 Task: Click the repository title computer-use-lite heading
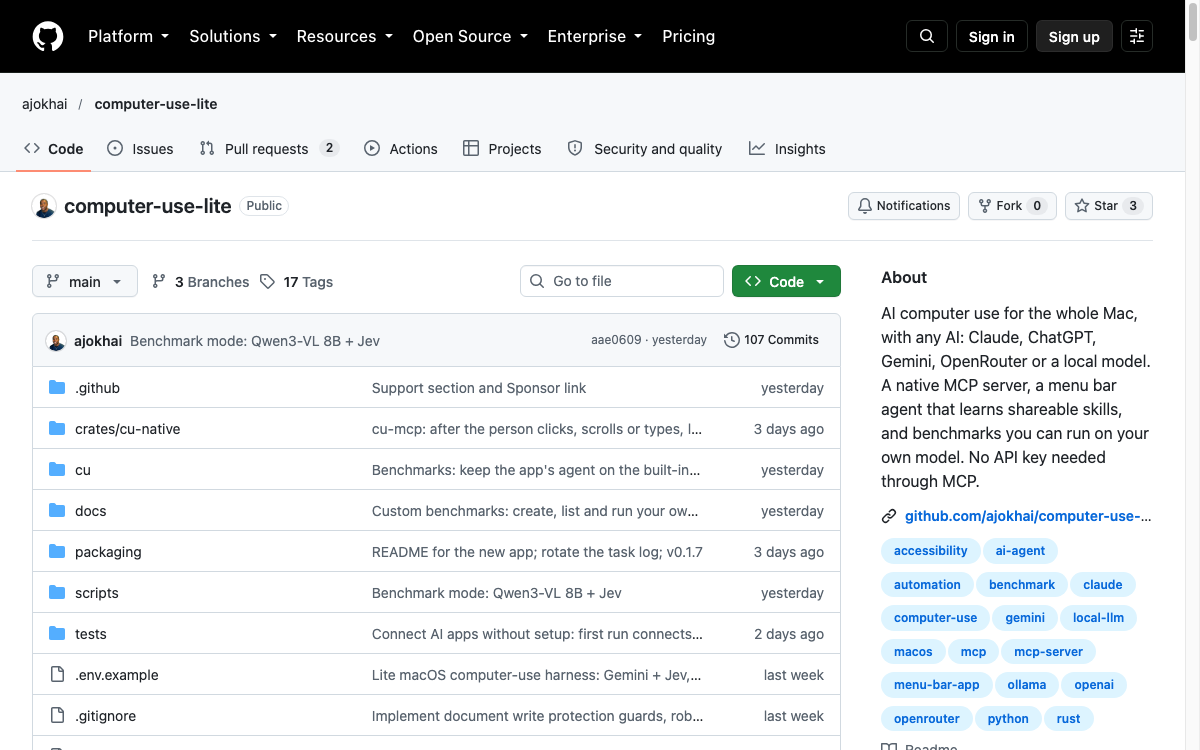[148, 206]
